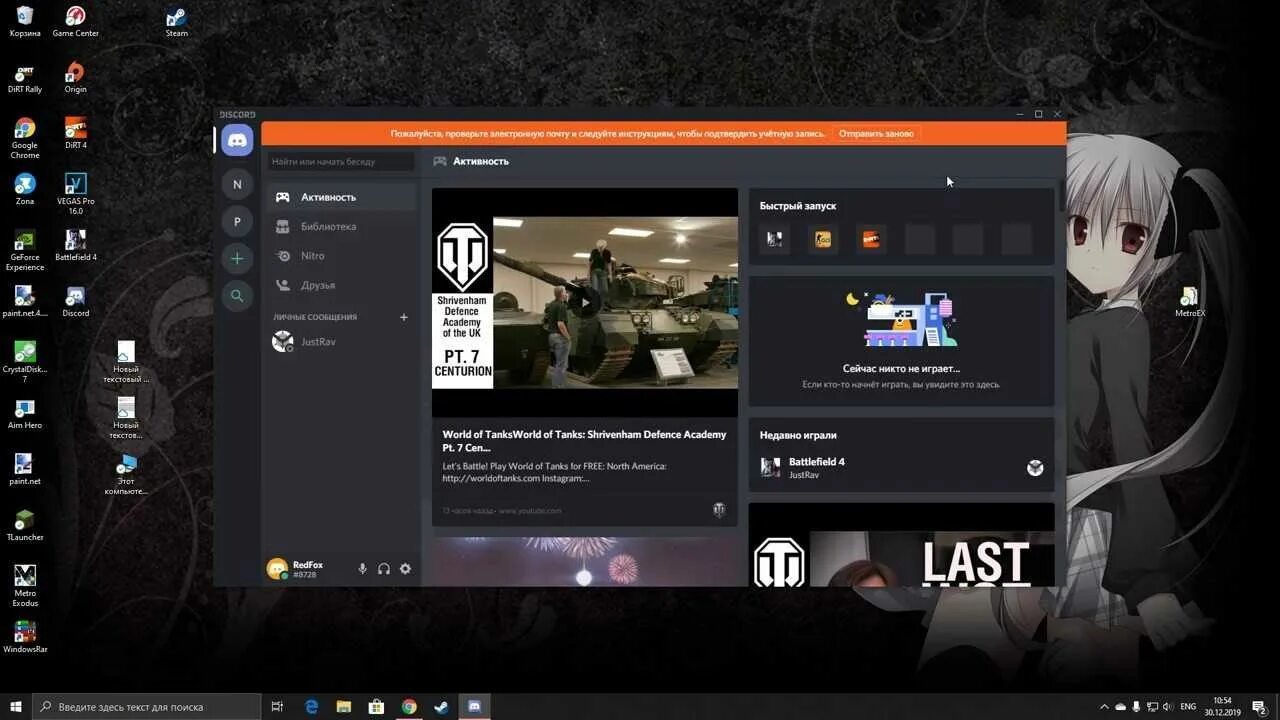Open server discovery search icon

(237, 296)
